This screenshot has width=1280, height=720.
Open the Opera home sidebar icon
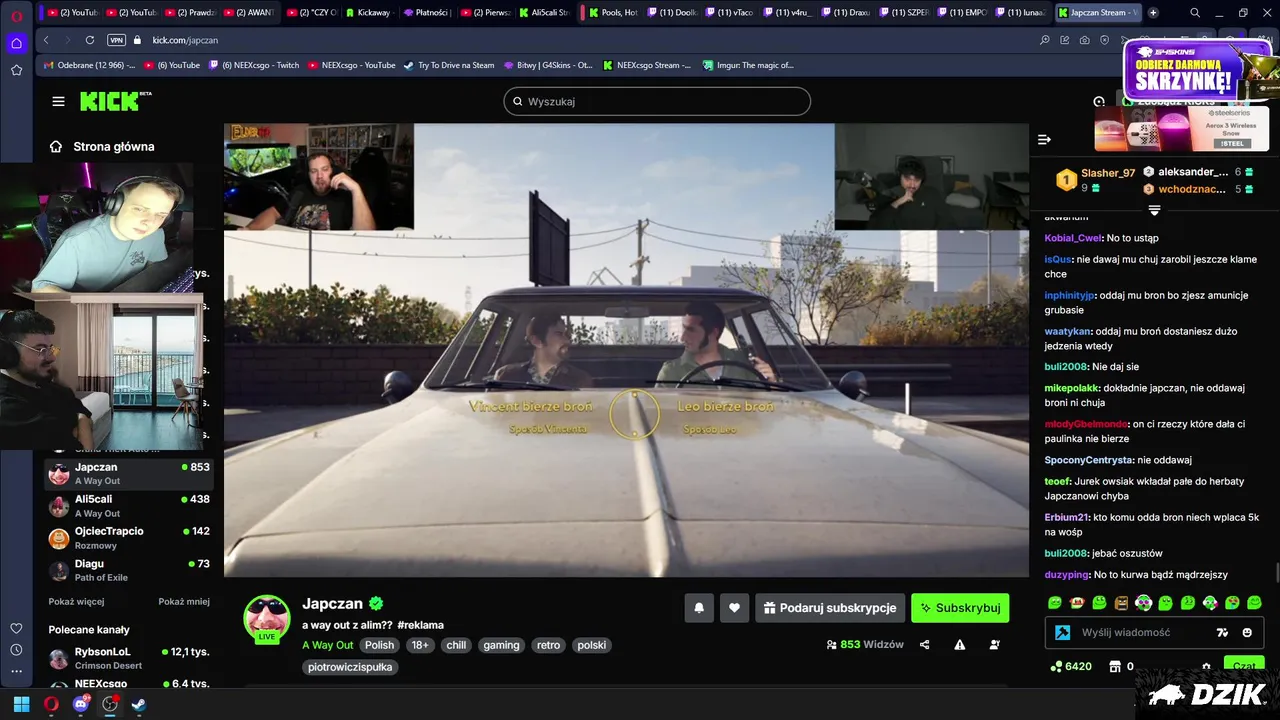coord(16,43)
